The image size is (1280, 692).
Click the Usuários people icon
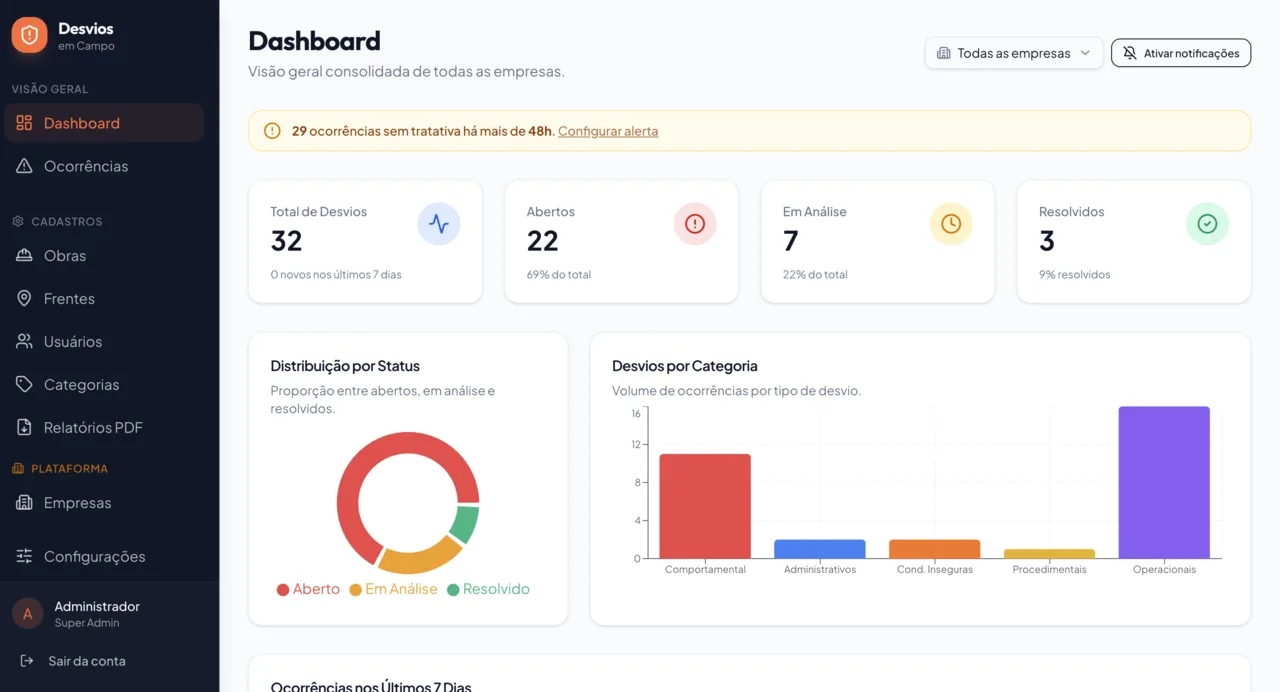(x=24, y=342)
